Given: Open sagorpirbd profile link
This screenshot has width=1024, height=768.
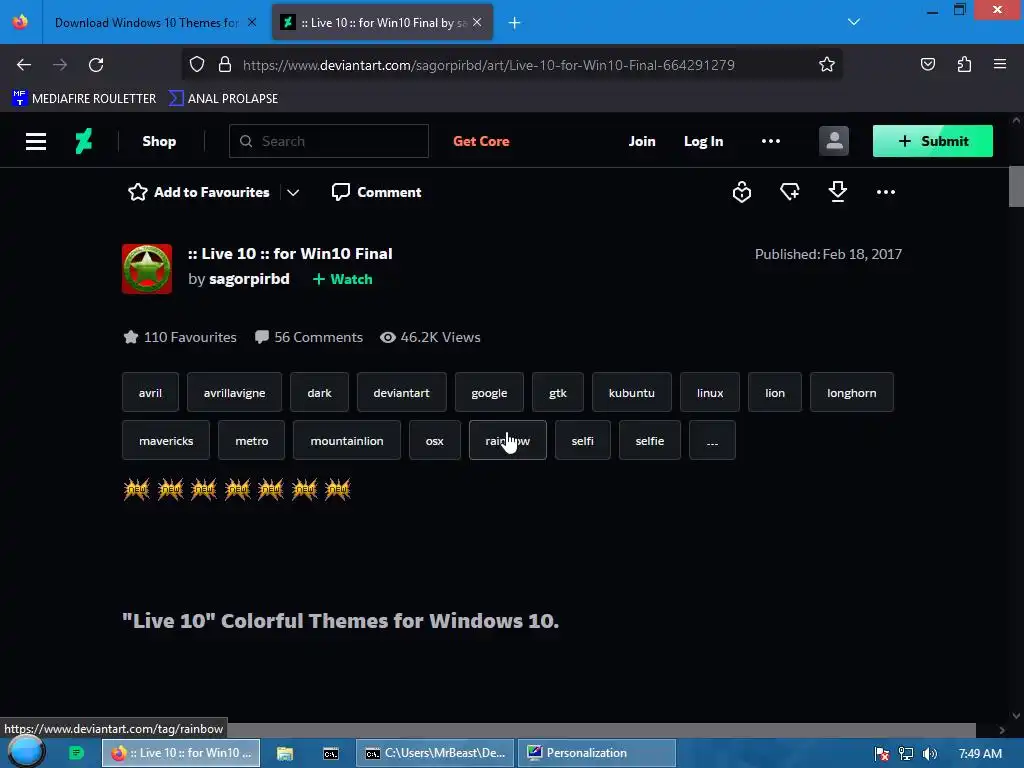Looking at the screenshot, I should click(x=249, y=279).
